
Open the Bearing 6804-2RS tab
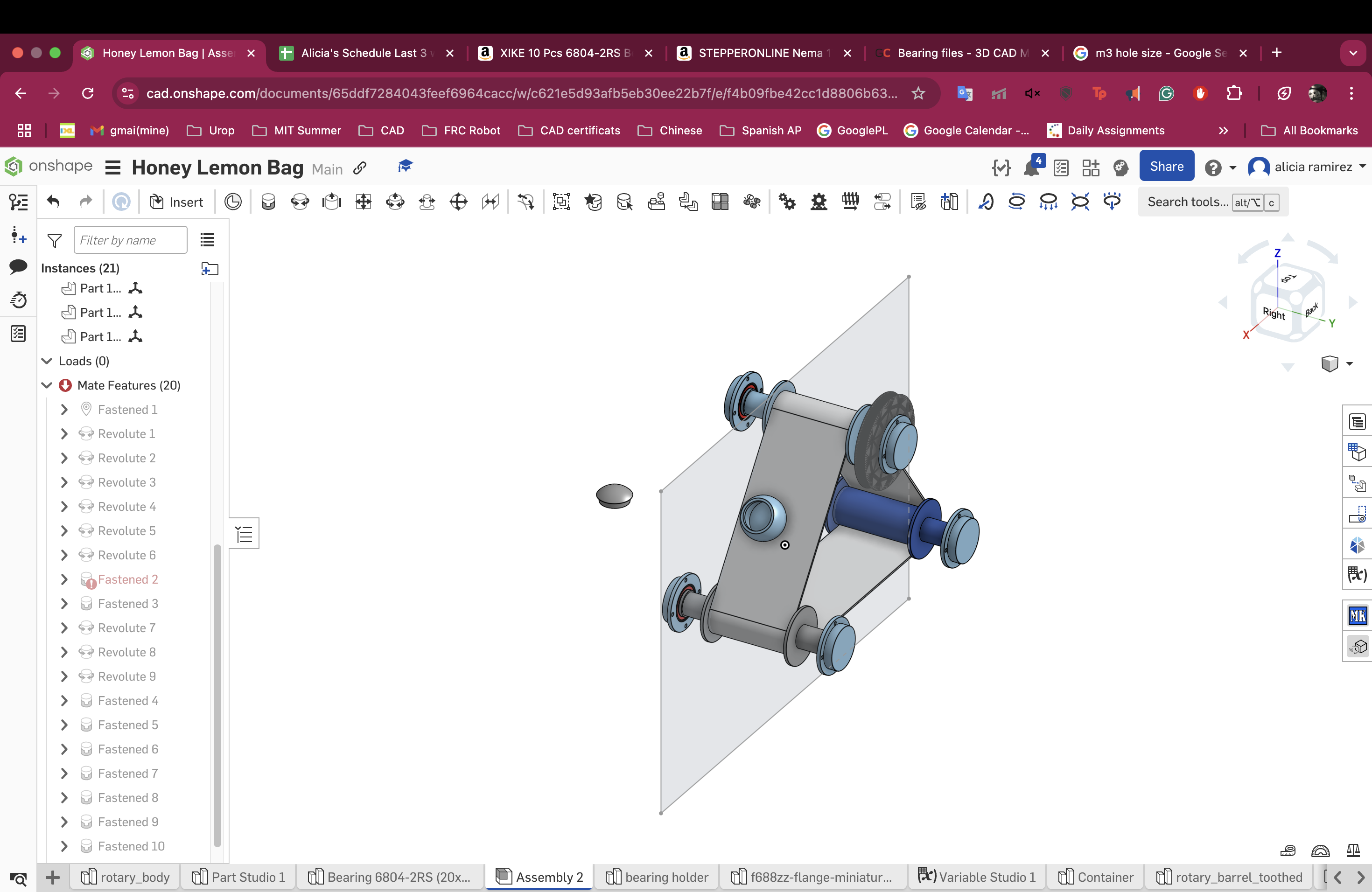click(390, 877)
